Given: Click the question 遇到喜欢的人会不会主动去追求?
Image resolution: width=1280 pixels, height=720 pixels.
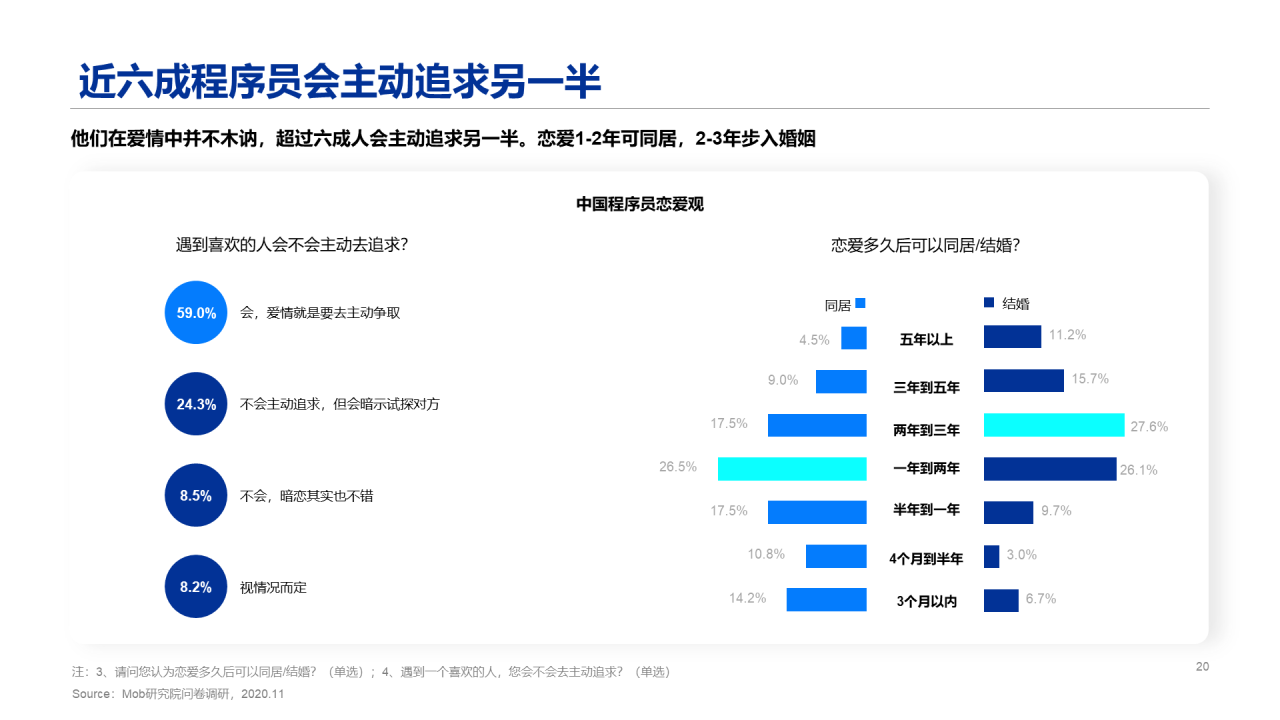Looking at the screenshot, I should click(292, 244).
